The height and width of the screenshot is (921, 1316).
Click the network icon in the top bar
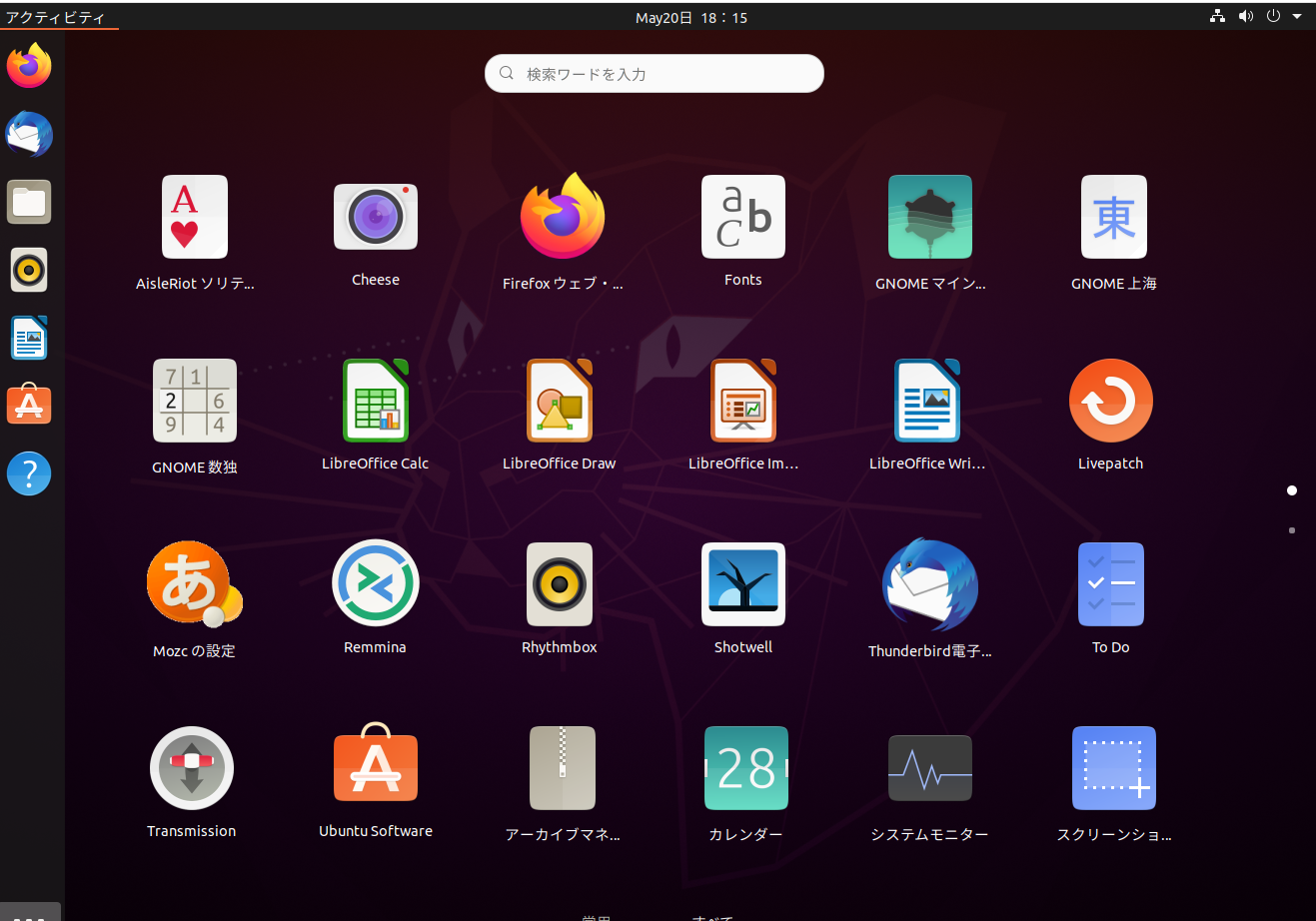(x=1217, y=16)
